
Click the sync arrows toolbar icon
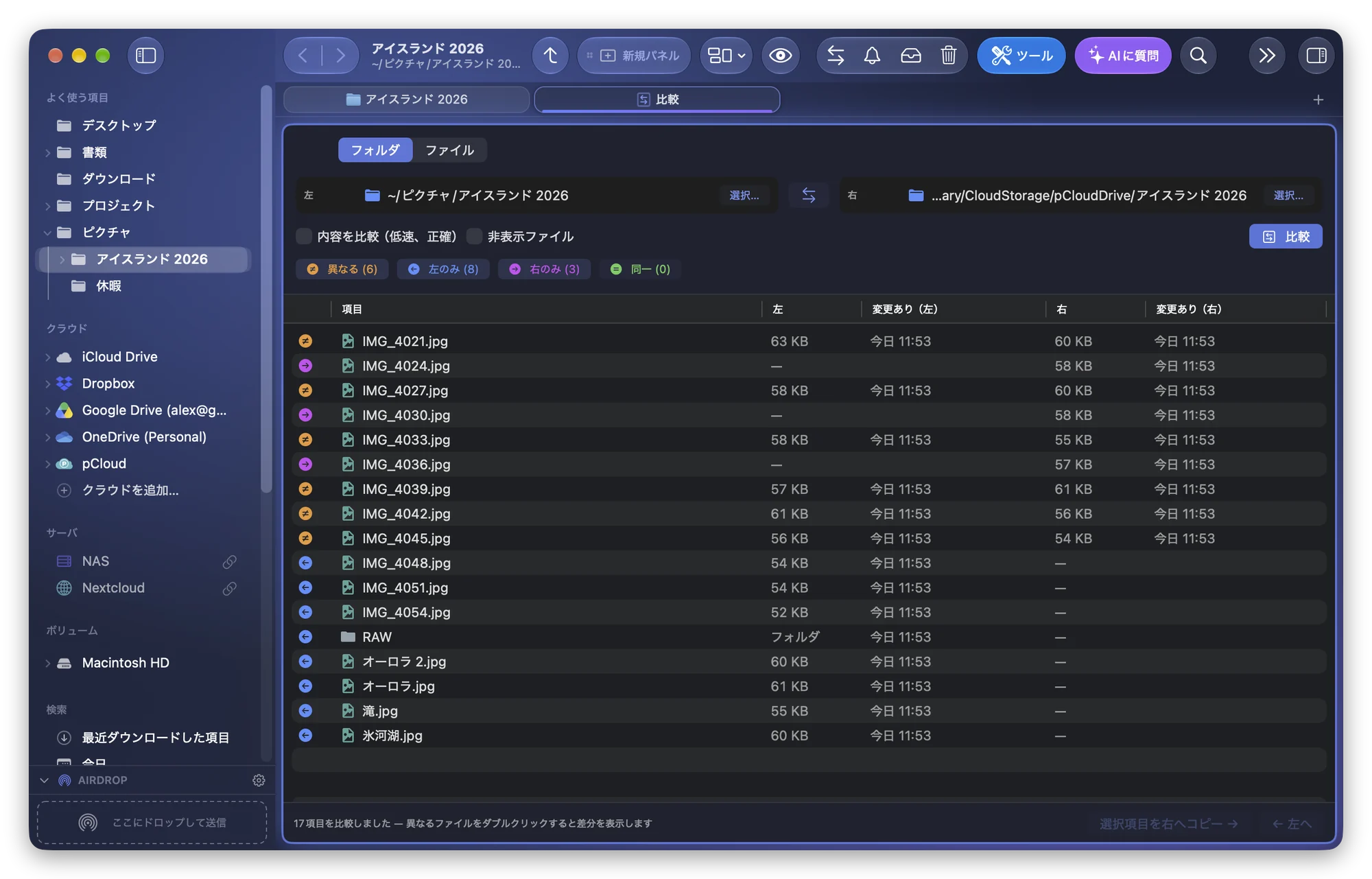pyautogui.click(x=836, y=56)
